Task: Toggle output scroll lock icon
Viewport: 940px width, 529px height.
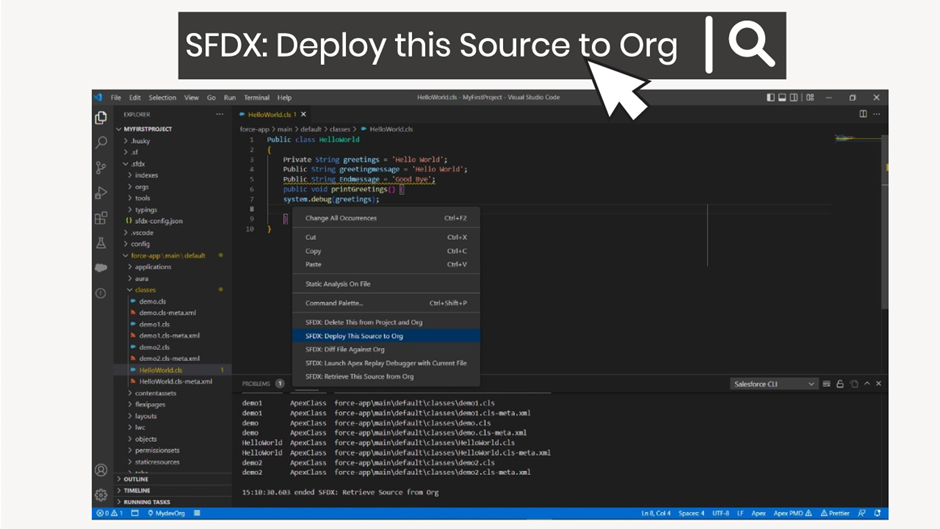Action: click(840, 384)
